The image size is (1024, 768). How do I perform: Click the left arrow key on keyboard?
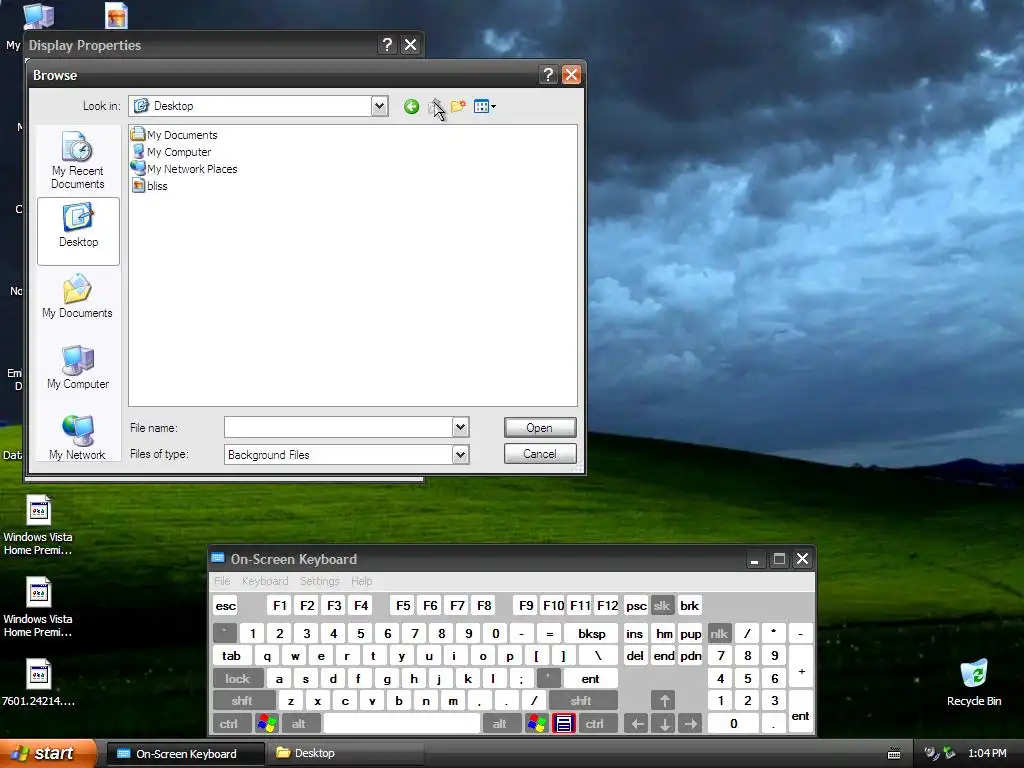(x=637, y=724)
